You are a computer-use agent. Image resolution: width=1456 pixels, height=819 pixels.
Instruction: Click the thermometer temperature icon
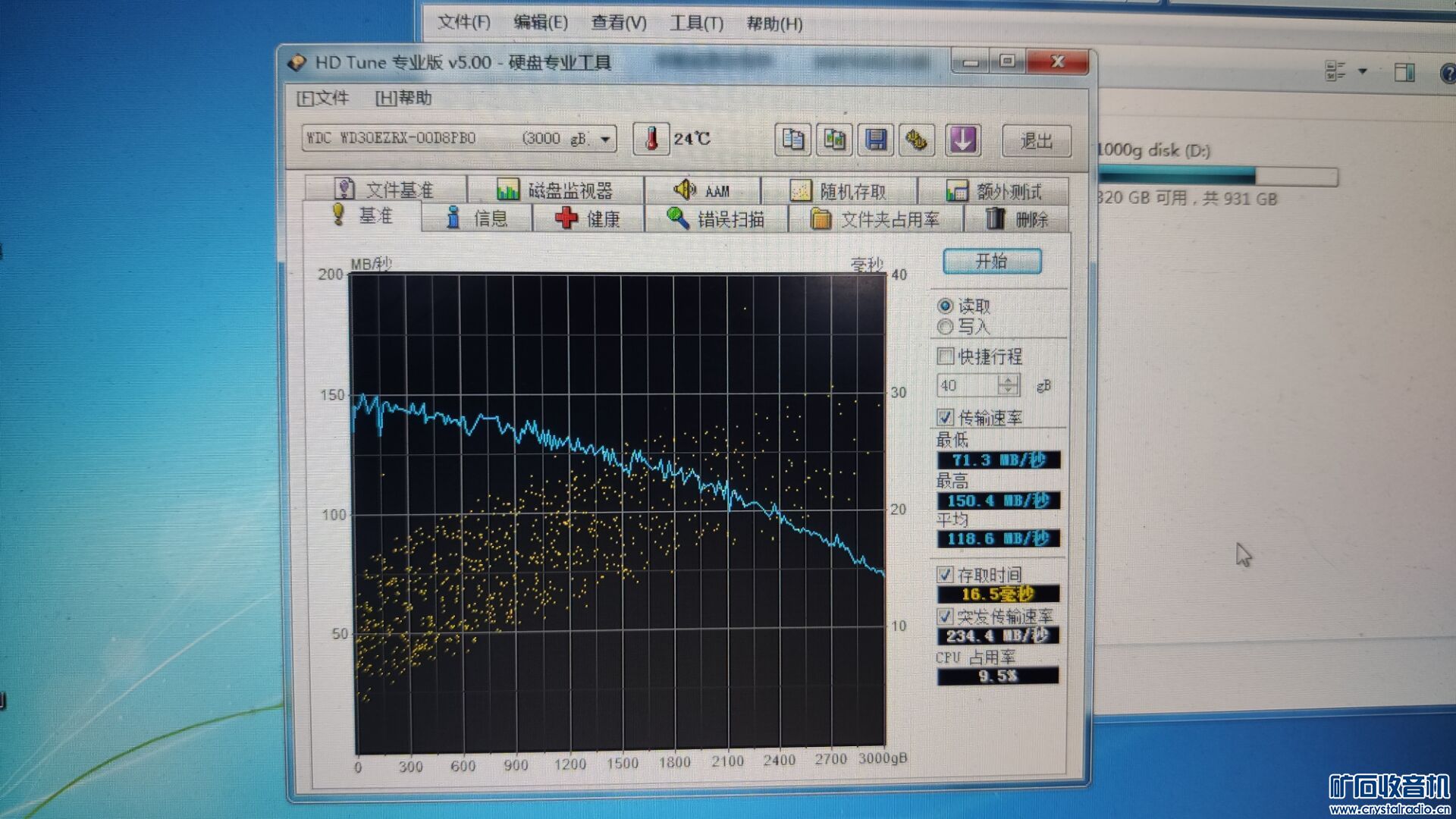[651, 139]
